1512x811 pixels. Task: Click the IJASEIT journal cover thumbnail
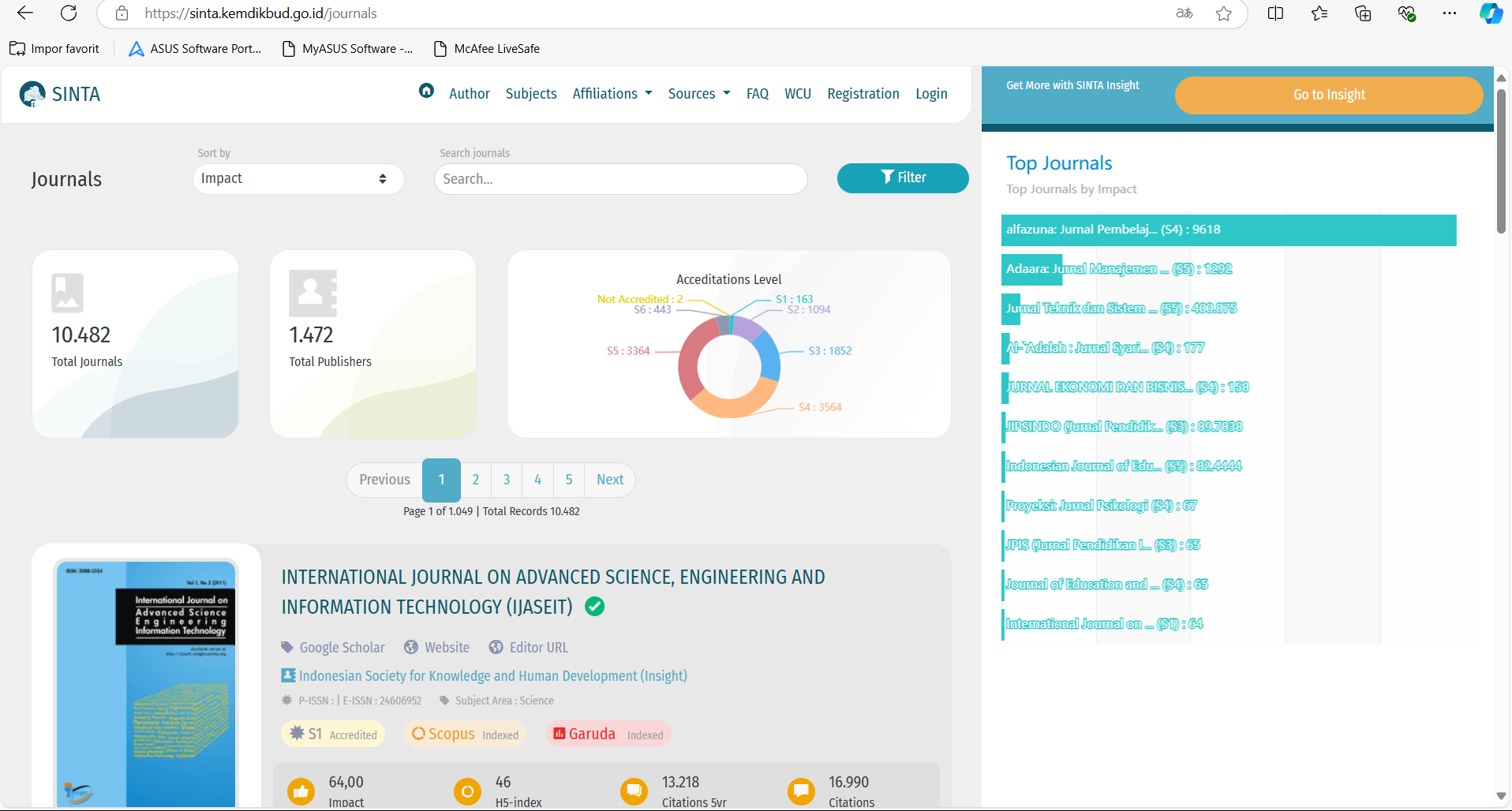pyautogui.click(x=146, y=683)
